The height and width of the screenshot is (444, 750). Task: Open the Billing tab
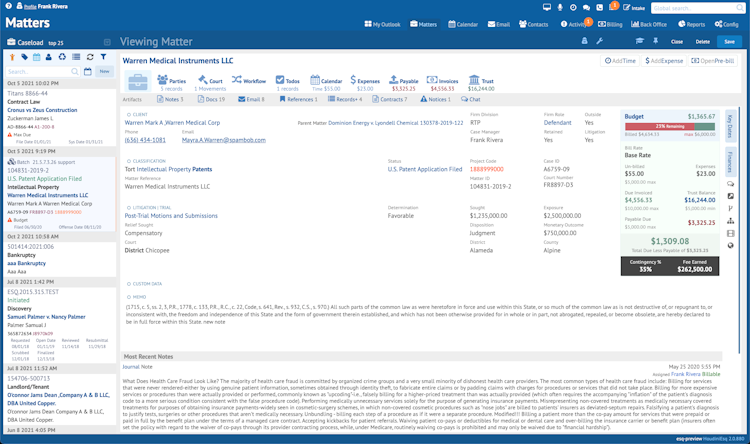[610, 24]
